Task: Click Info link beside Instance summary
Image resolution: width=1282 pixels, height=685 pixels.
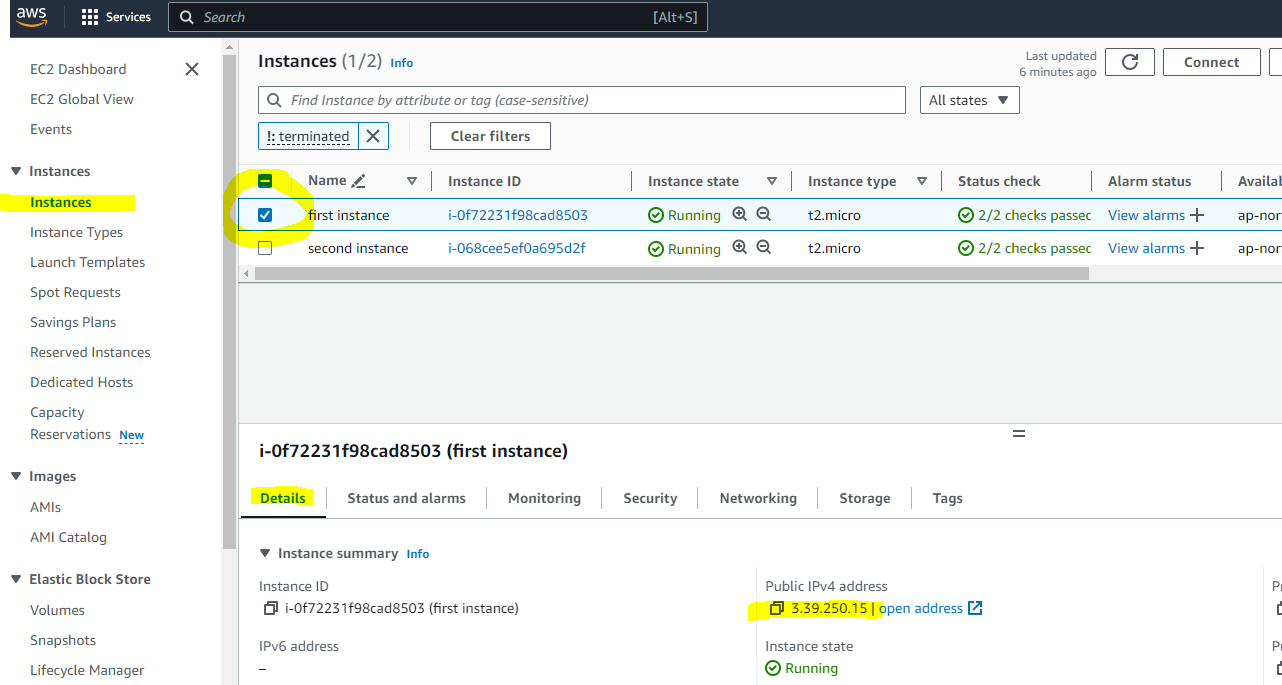Action: click(418, 553)
